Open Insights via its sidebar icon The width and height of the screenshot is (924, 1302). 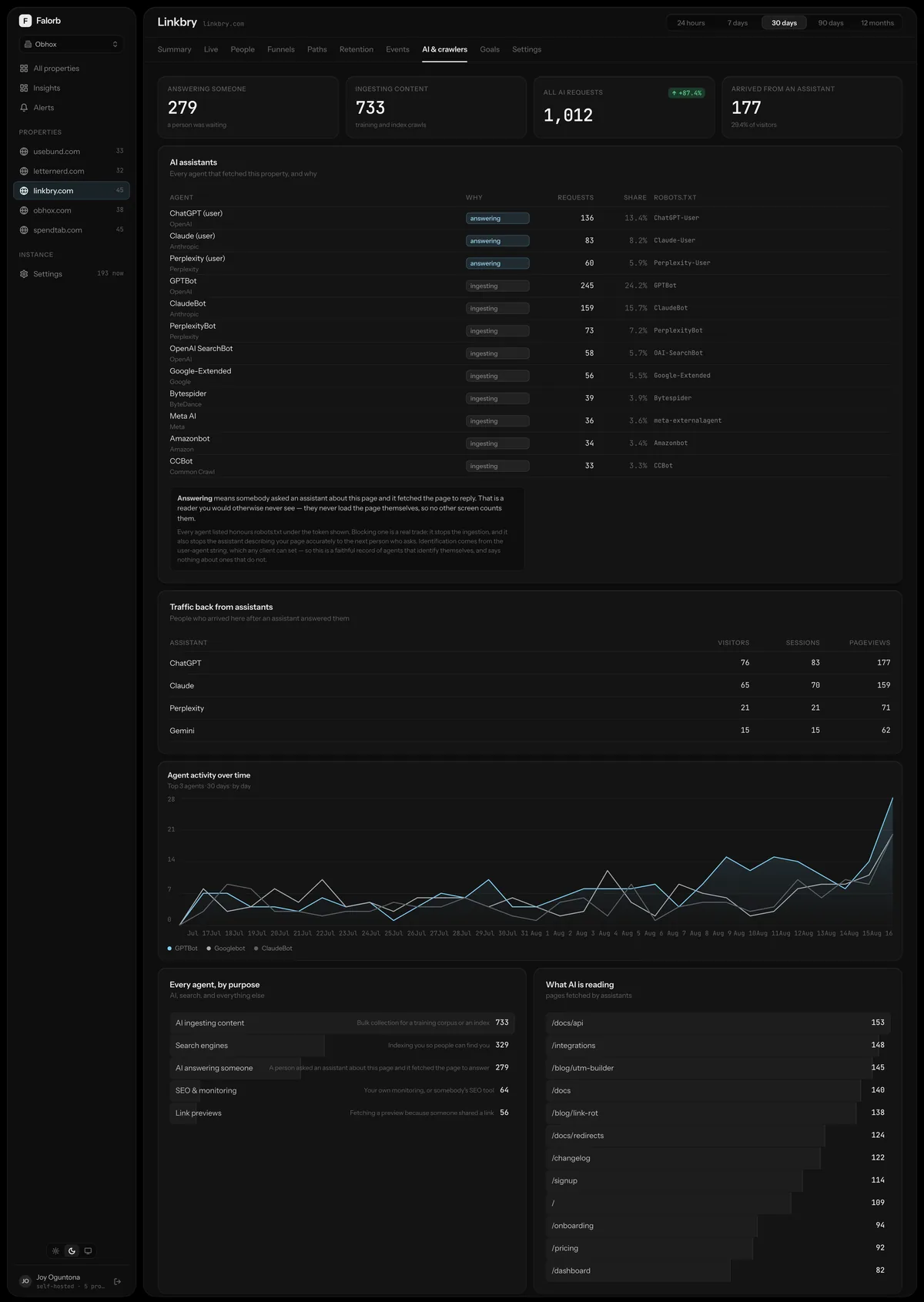click(x=24, y=88)
